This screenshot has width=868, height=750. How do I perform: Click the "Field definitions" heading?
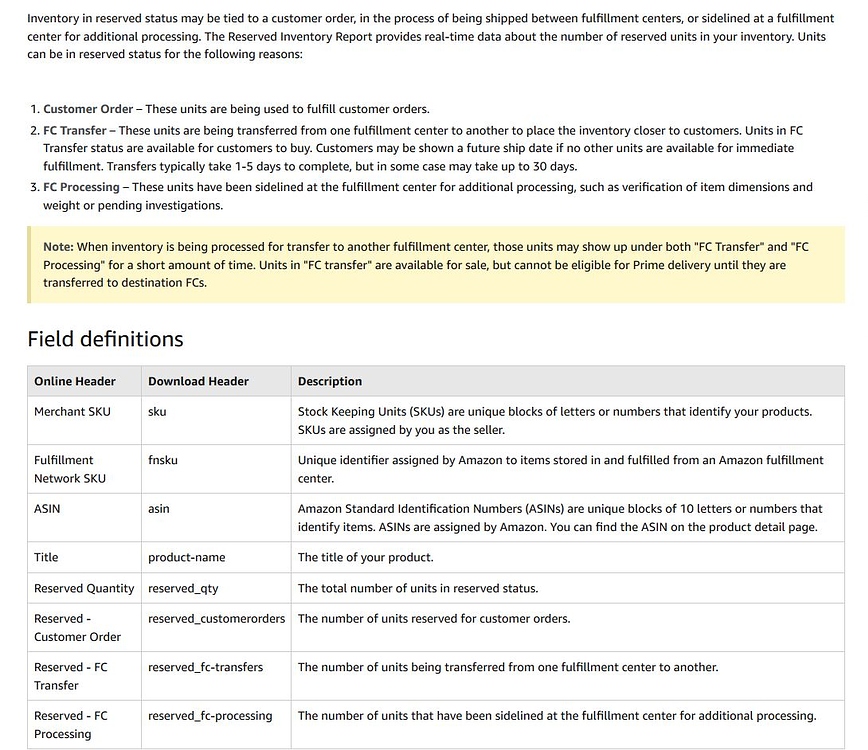pyautogui.click(x=105, y=339)
